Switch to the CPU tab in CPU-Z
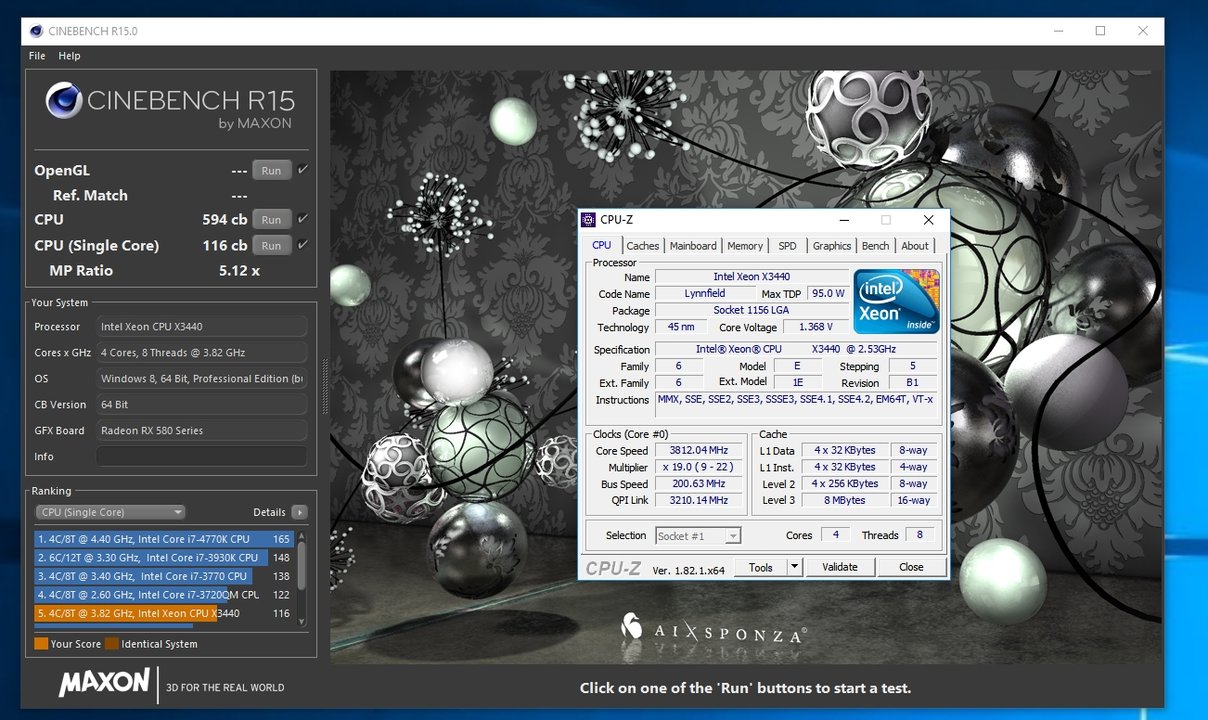 tap(602, 245)
